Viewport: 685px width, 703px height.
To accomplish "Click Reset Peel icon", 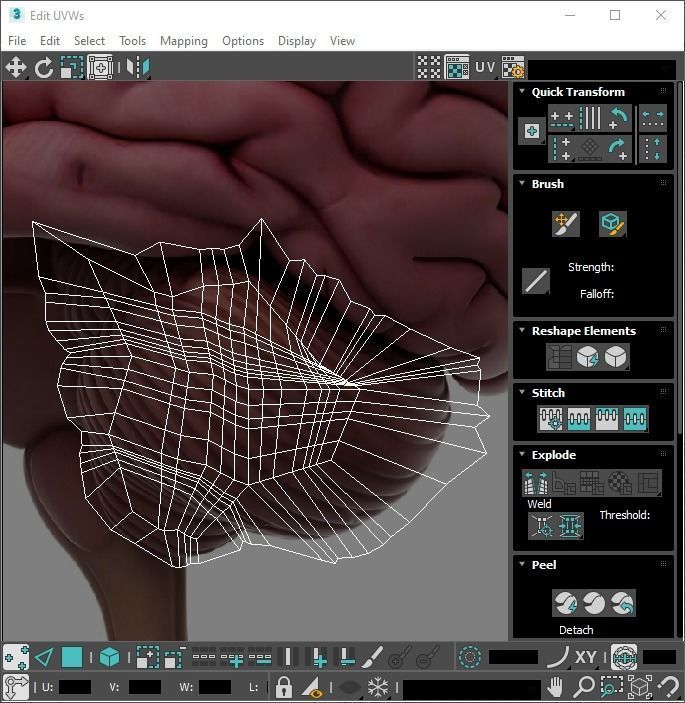I will [622, 603].
